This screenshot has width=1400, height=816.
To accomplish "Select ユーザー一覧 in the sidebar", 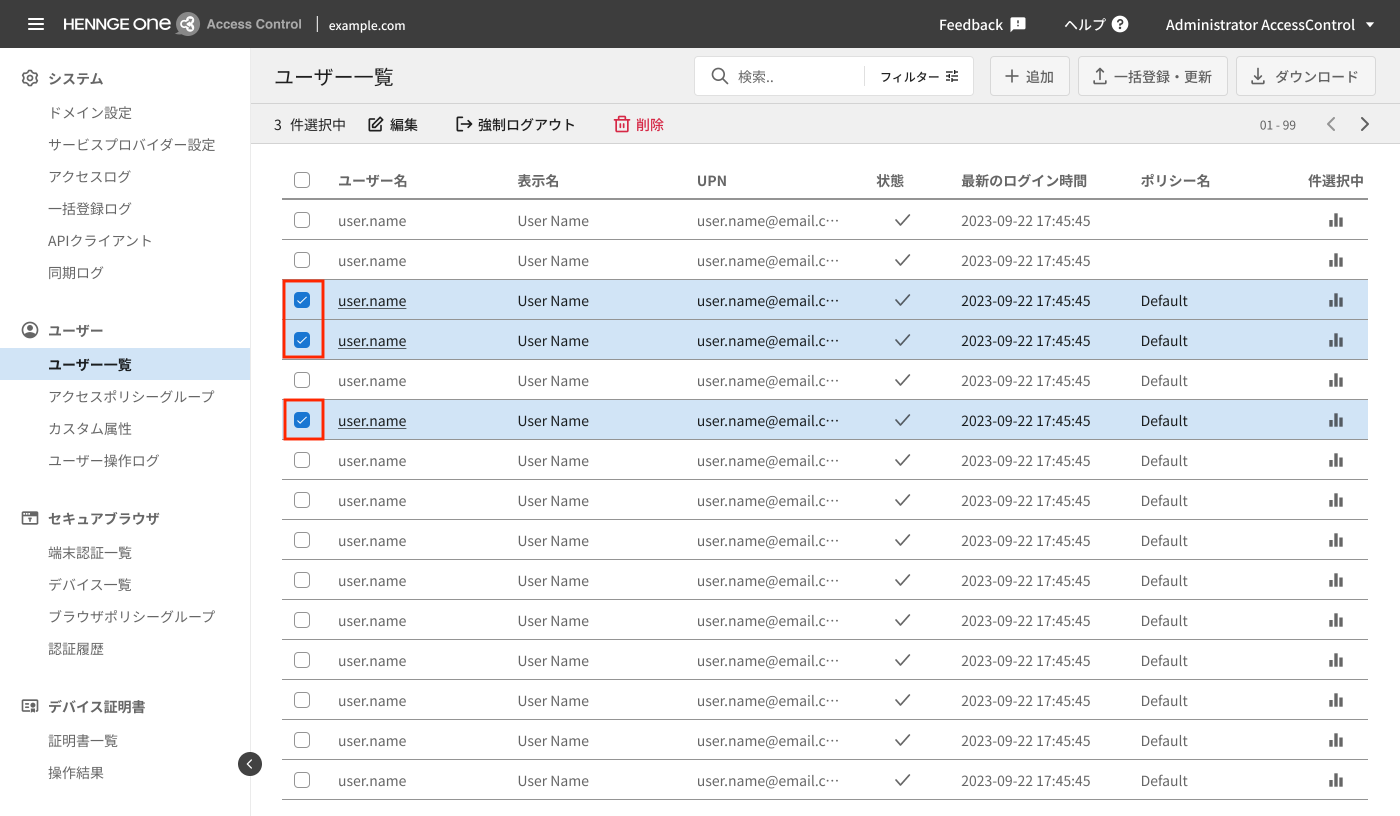I will click(125, 364).
